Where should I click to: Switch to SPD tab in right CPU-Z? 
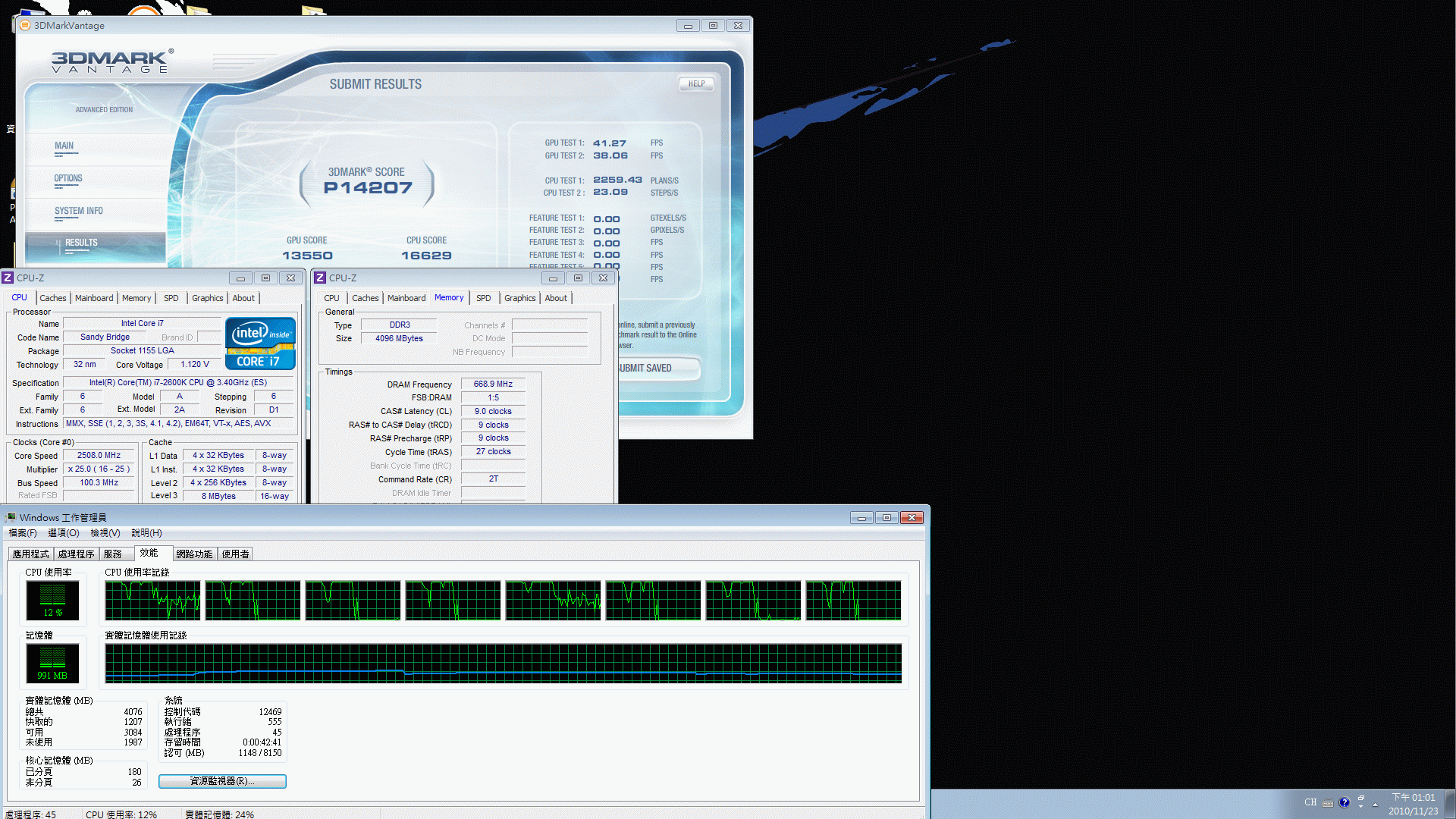tap(484, 298)
